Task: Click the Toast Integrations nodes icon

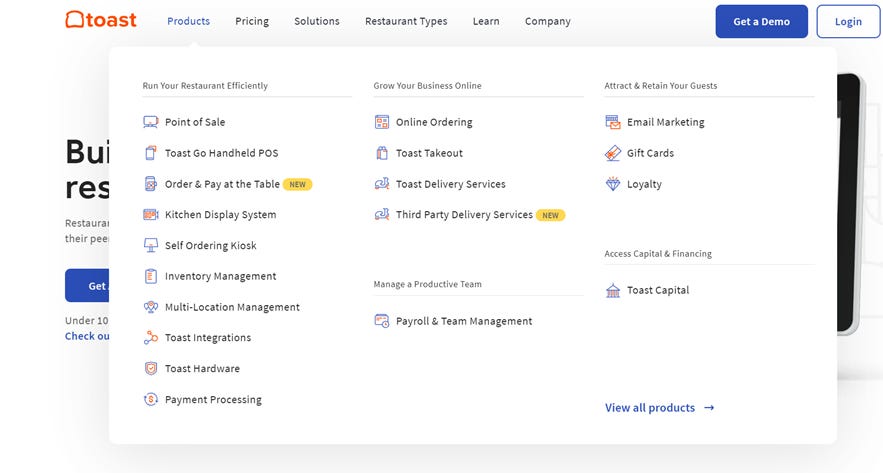Action: pyautogui.click(x=150, y=337)
